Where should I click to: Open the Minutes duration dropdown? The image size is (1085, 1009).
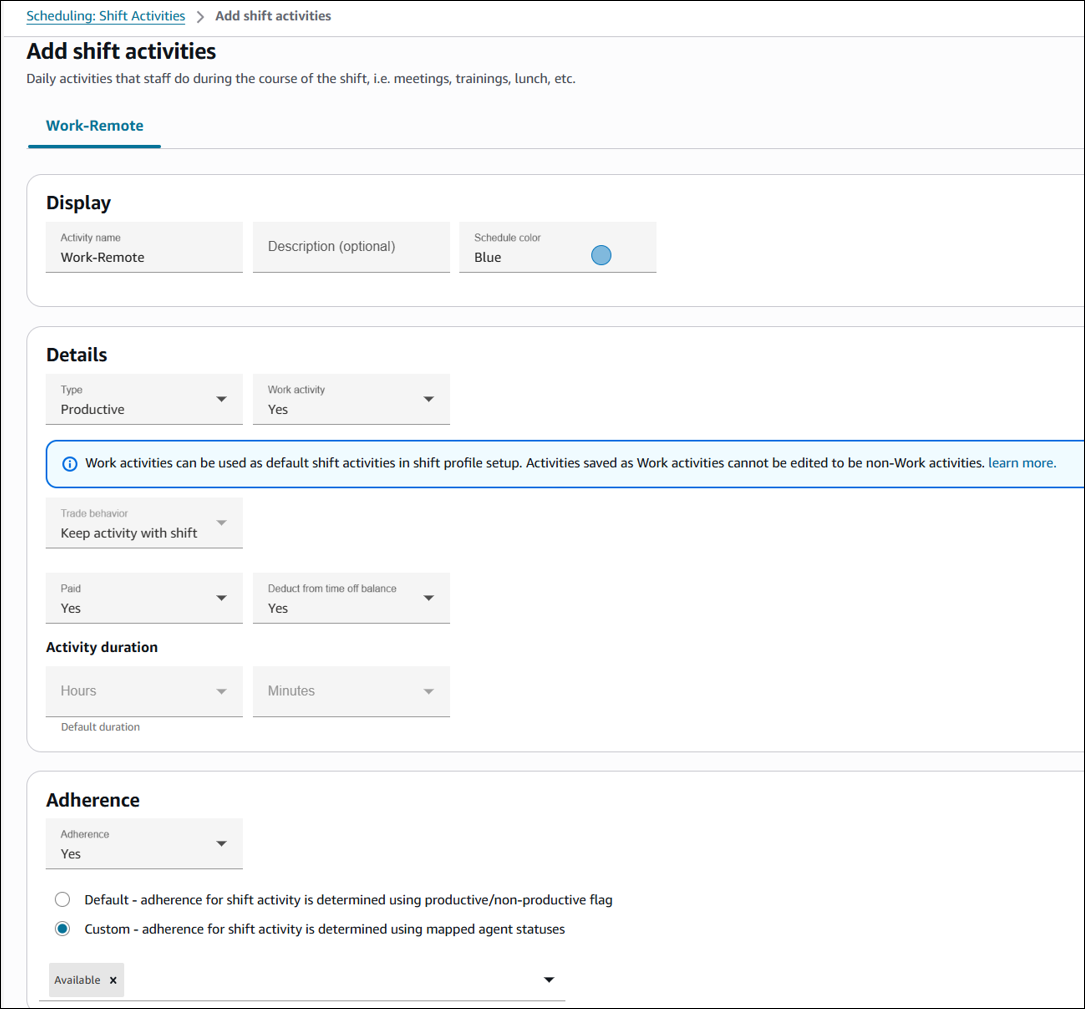click(x=351, y=691)
